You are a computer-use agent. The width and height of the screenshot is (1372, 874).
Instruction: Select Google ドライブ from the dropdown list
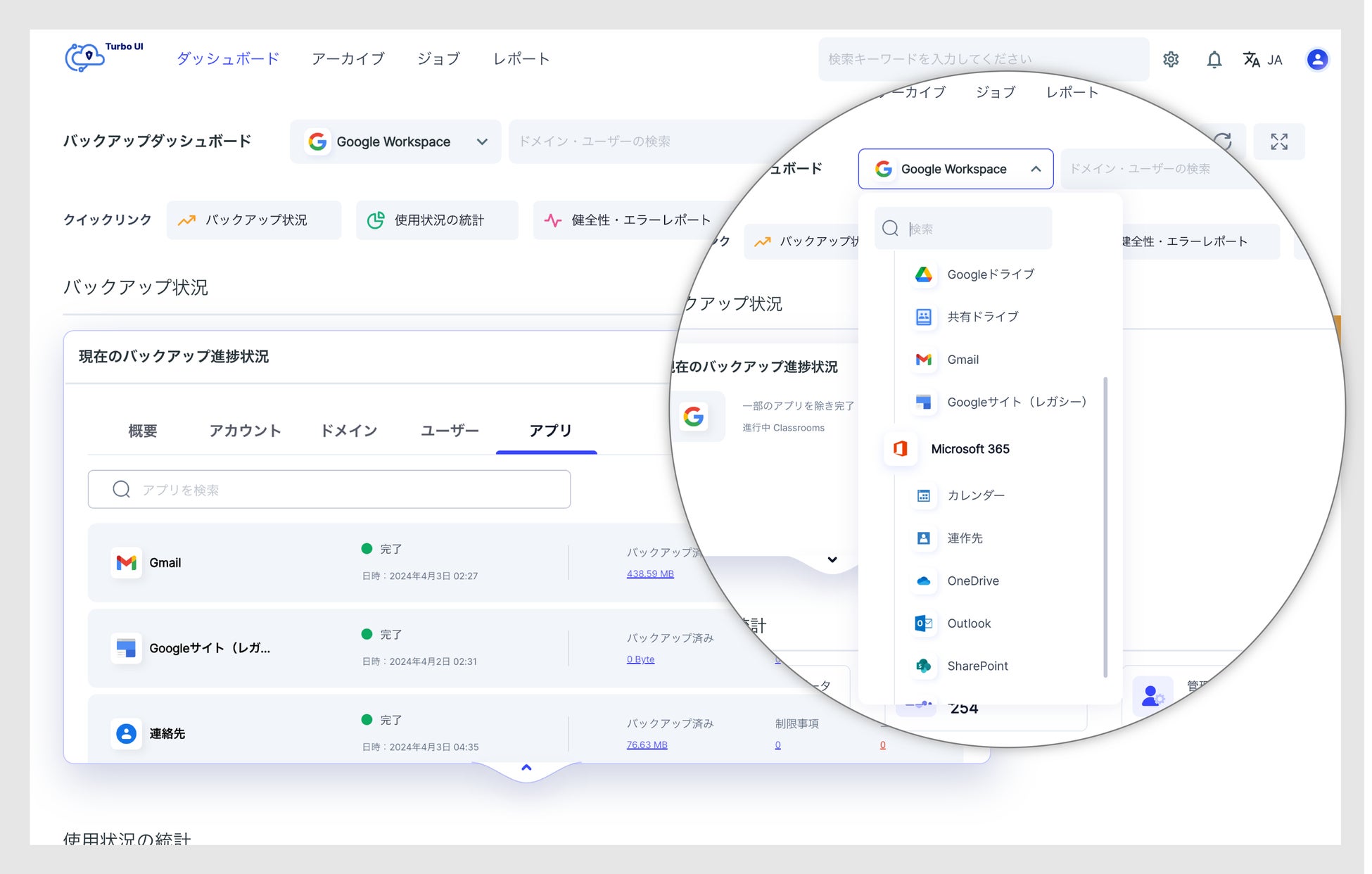click(x=990, y=274)
